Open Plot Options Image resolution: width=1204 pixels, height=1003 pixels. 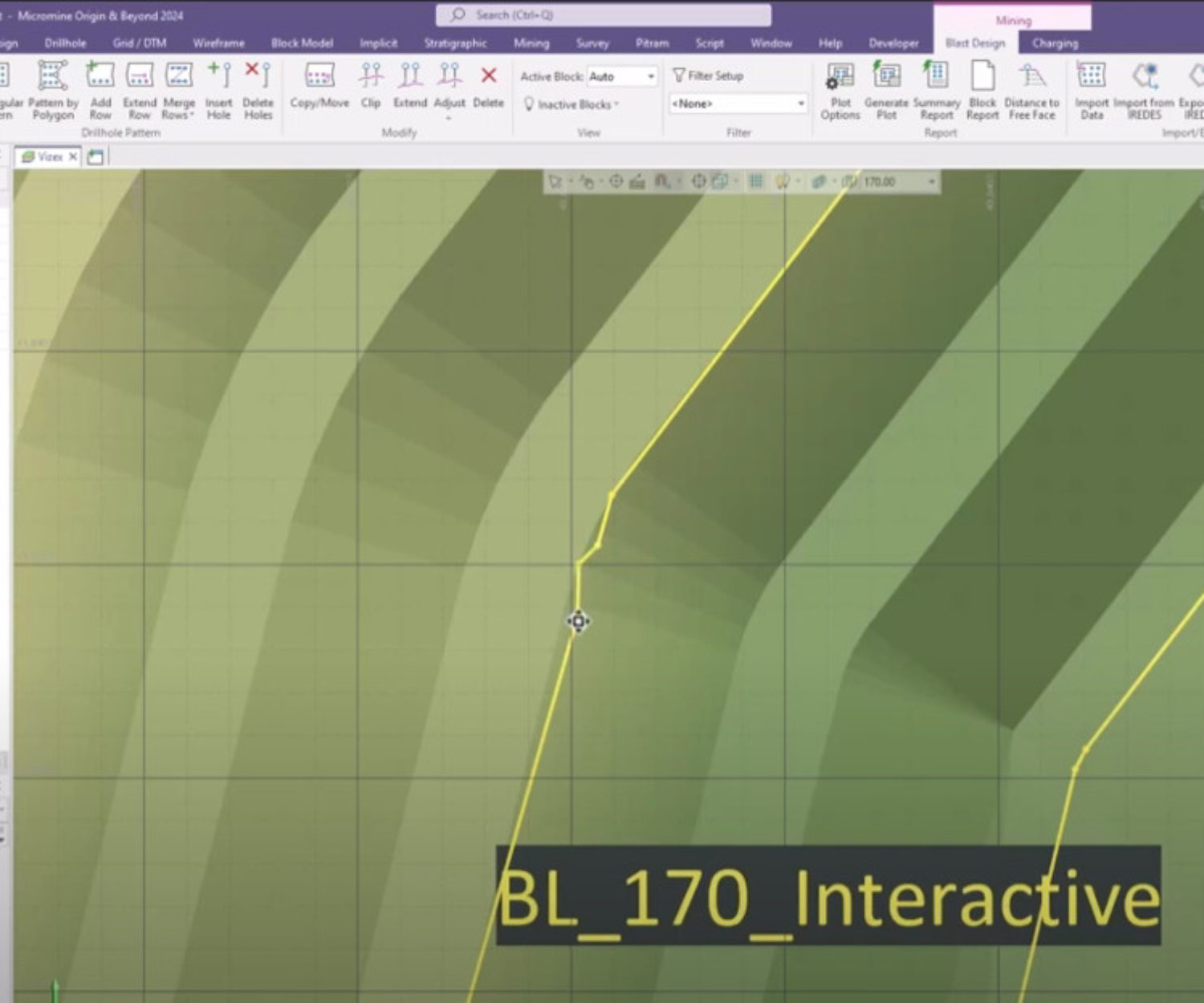point(840,90)
